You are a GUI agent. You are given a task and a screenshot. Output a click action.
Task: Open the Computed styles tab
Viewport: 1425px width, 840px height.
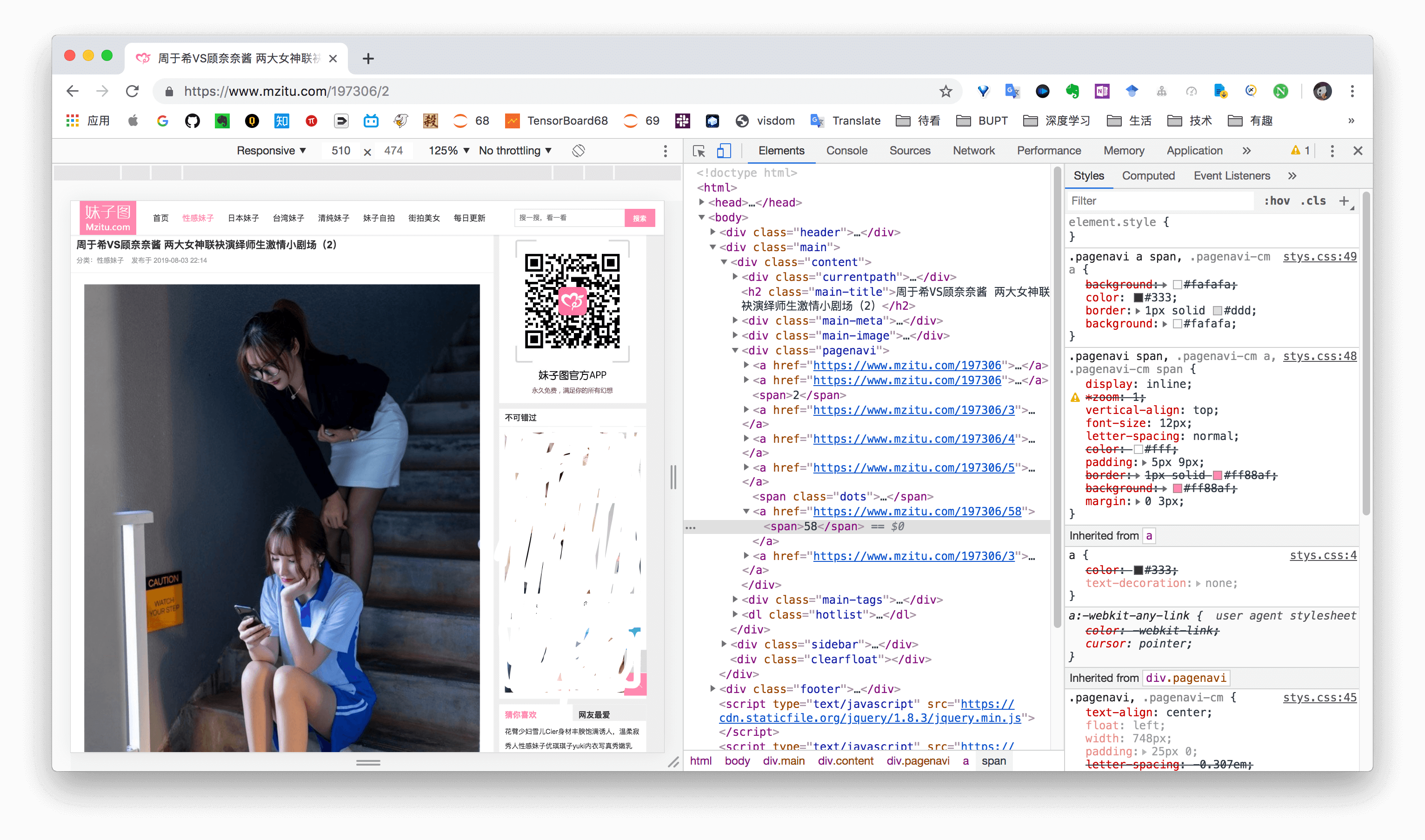click(x=1148, y=176)
